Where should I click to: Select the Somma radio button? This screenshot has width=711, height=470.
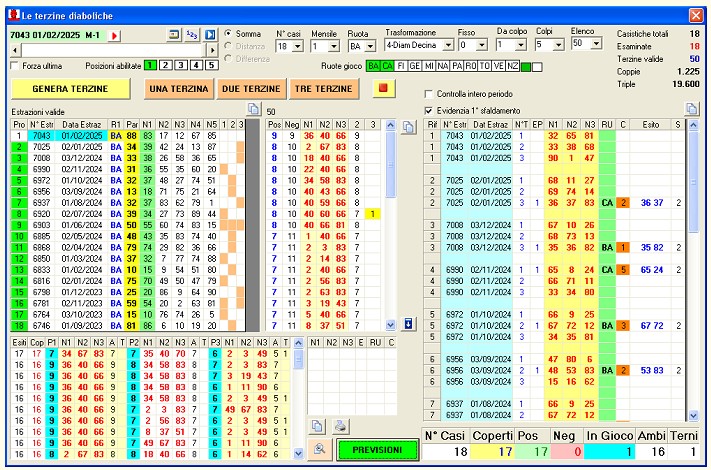tap(229, 33)
